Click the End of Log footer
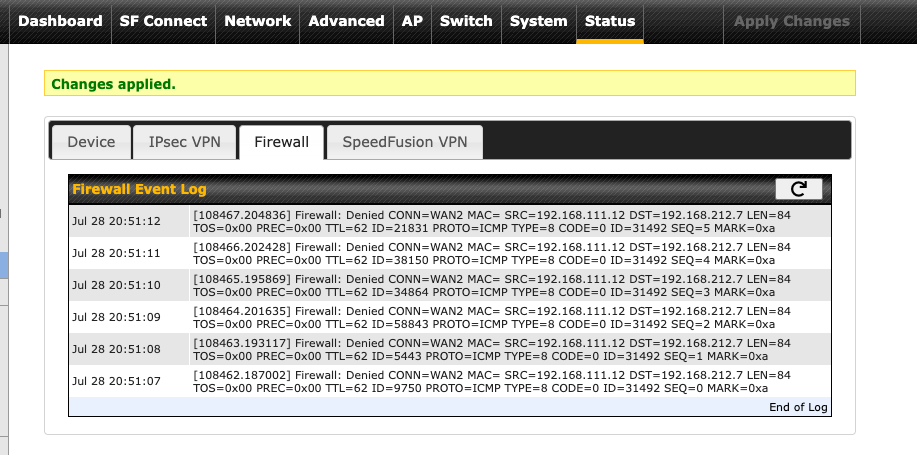The width and height of the screenshot is (917, 455). [x=450, y=407]
